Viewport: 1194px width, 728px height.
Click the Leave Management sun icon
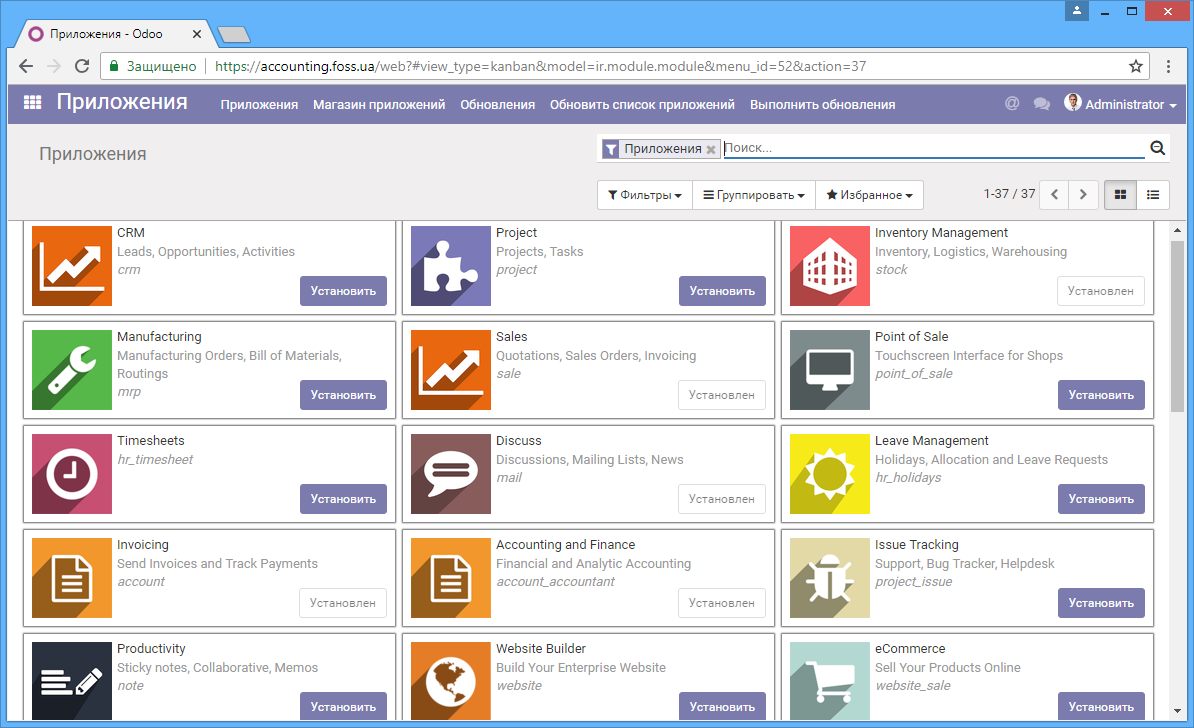[829, 474]
